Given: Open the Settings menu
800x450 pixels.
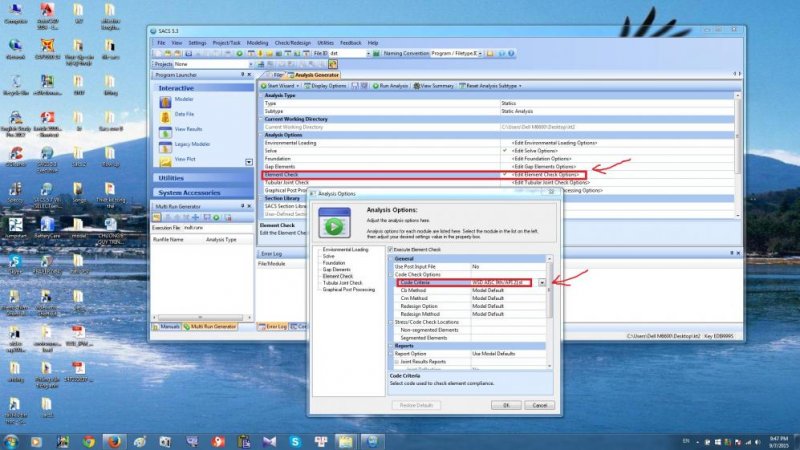Looking at the screenshot, I should click(x=197, y=43).
